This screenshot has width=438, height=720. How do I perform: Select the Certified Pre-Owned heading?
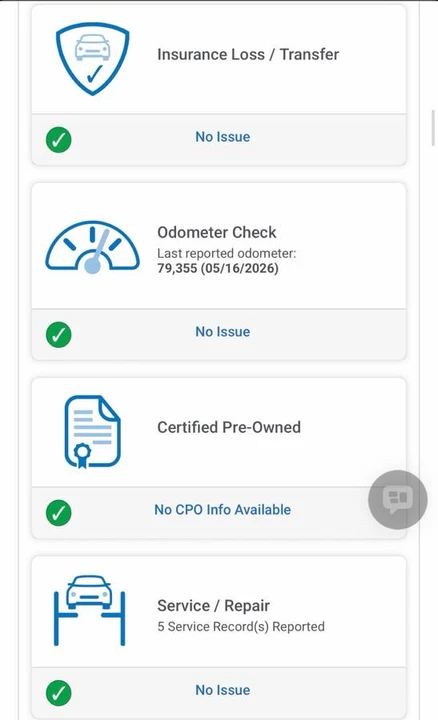[229, 427]
